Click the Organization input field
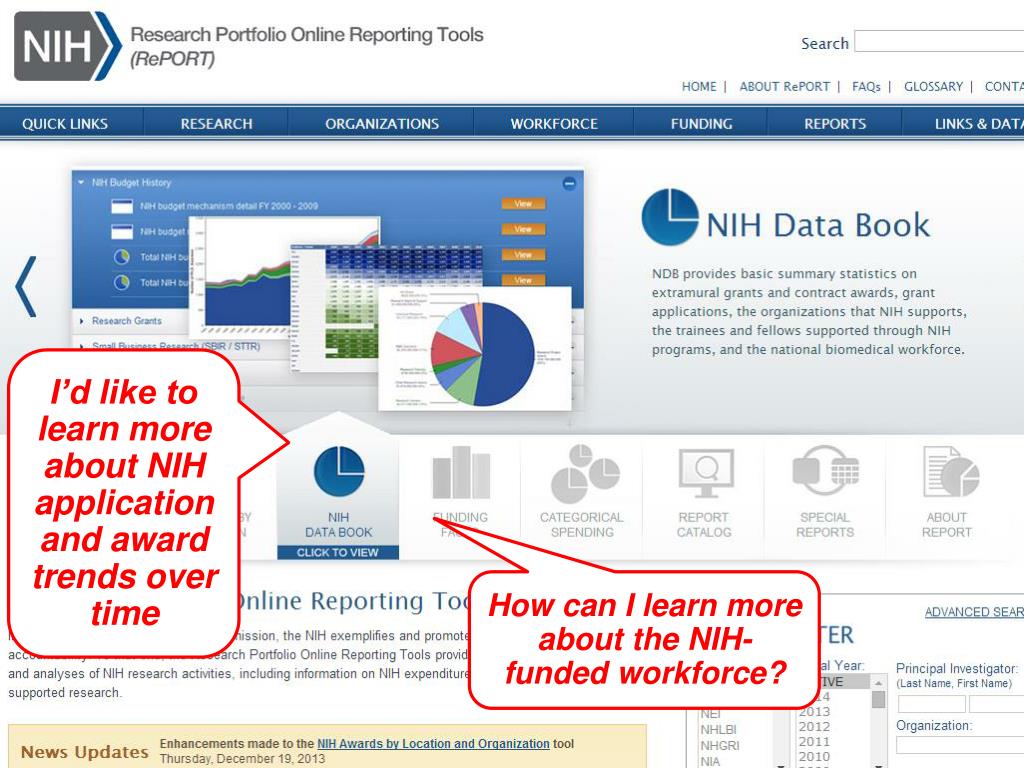The image size is (1024, 768). pyautogui.click(x=960, y=745)
